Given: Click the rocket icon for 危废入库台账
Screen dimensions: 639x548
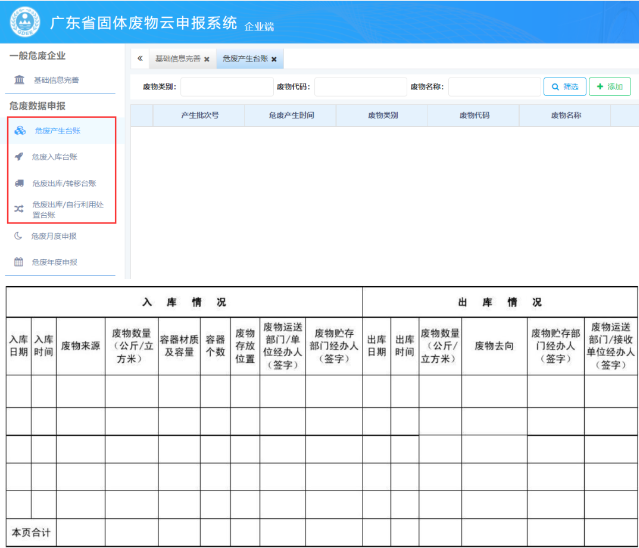Looking at the screenshot, I should point(19,157).
